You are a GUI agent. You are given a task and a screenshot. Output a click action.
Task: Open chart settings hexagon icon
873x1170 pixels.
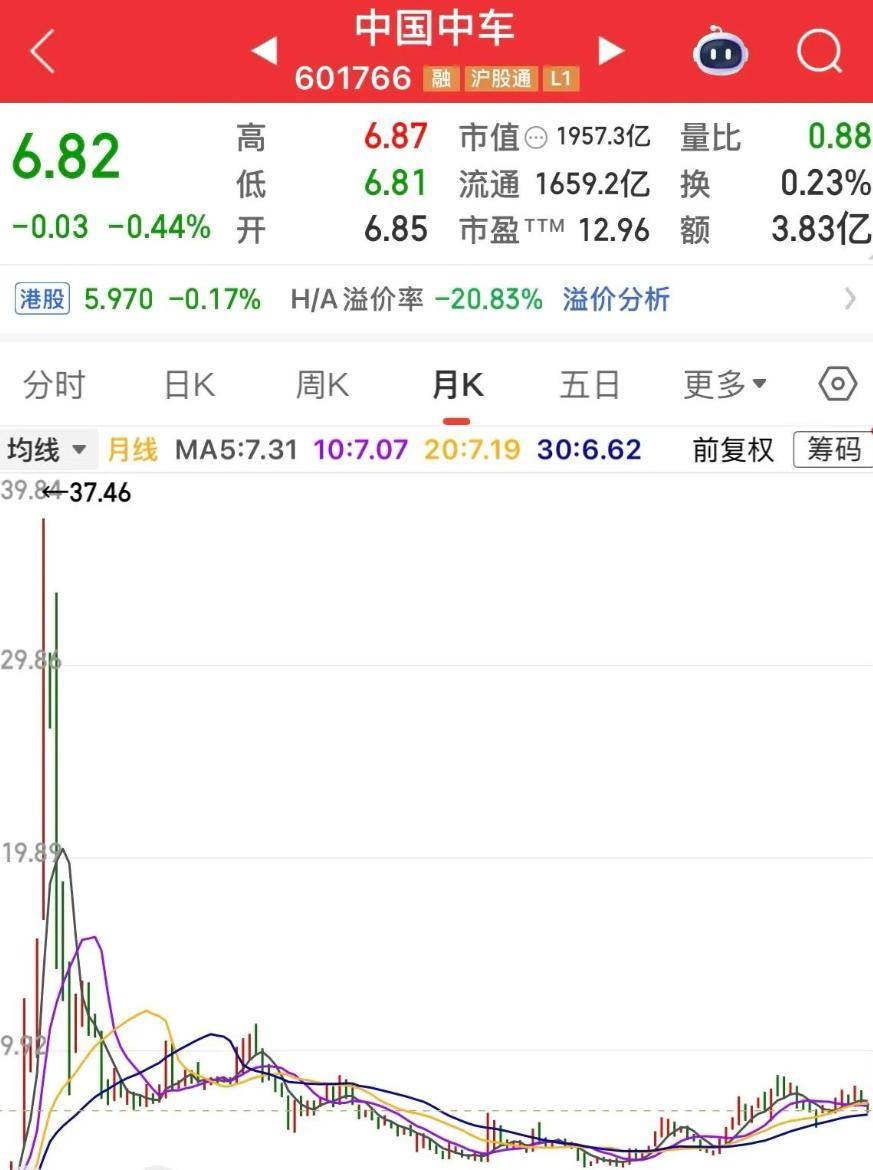[x=837, y=384]
